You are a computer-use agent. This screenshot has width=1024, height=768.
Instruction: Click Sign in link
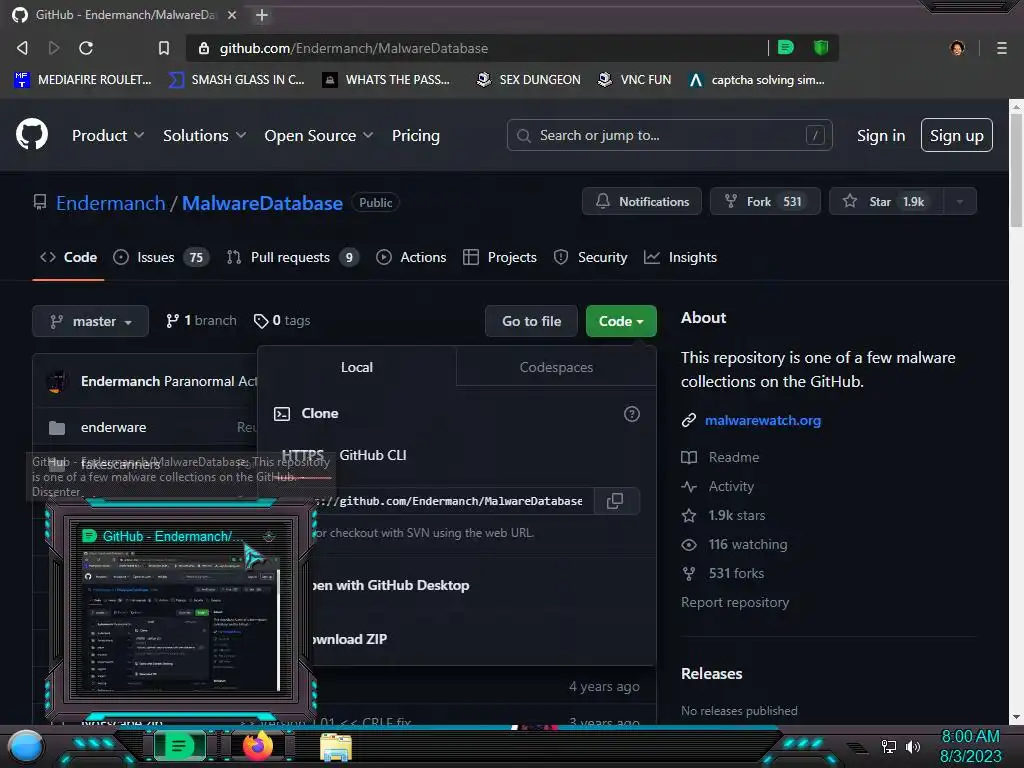point(880,135)
